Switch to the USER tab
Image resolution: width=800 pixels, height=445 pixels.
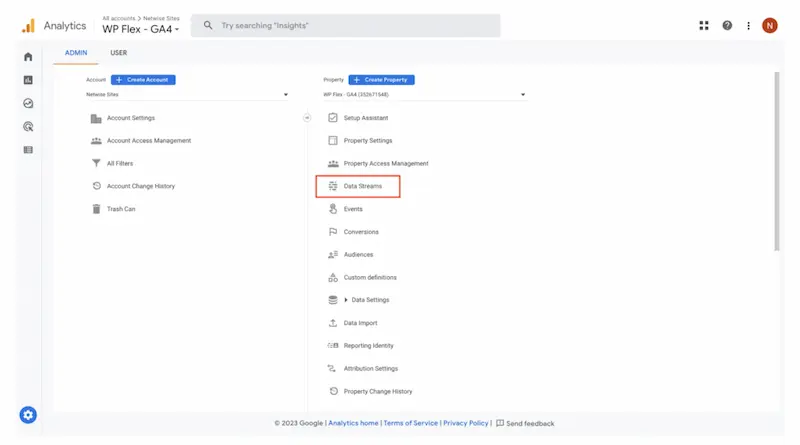(118, 53)
